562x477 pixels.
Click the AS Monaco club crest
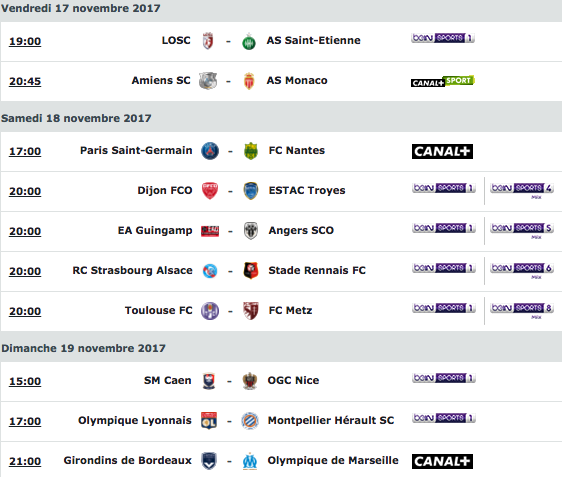pos(249,81)
